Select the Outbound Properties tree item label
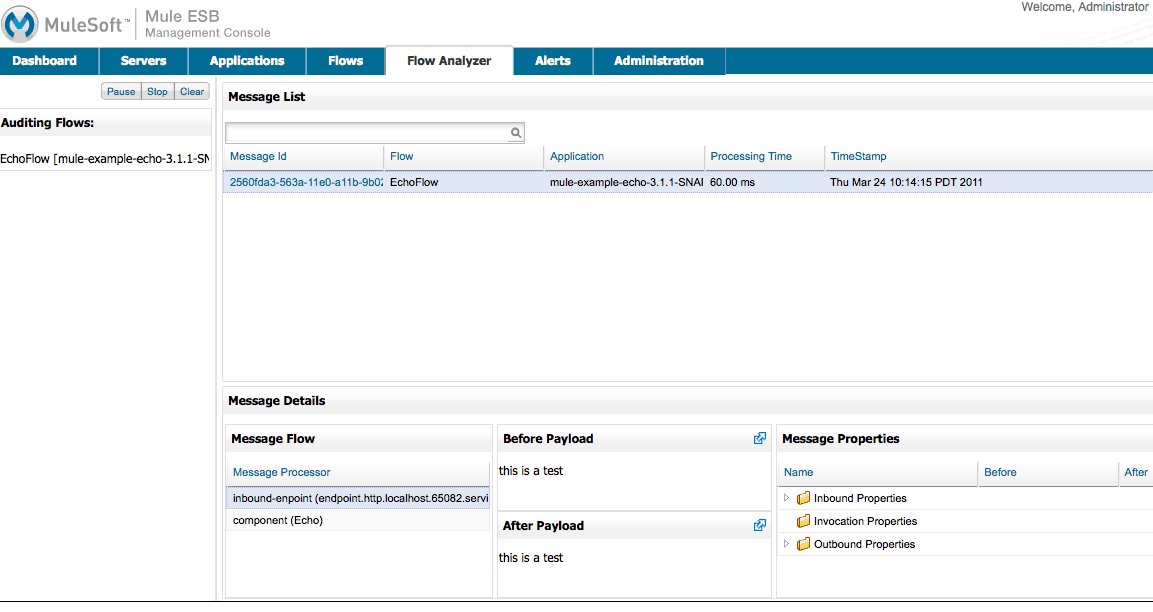This screenshot has width=1153, height=612. [864, 544]
